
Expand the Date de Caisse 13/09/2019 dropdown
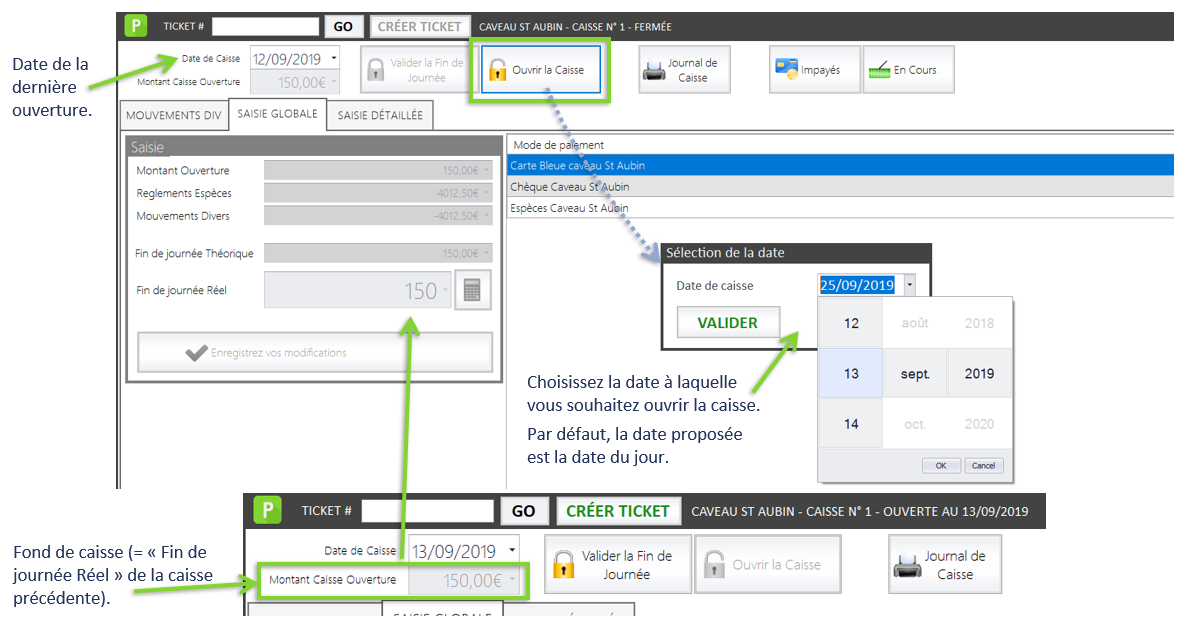click(512, 551)
